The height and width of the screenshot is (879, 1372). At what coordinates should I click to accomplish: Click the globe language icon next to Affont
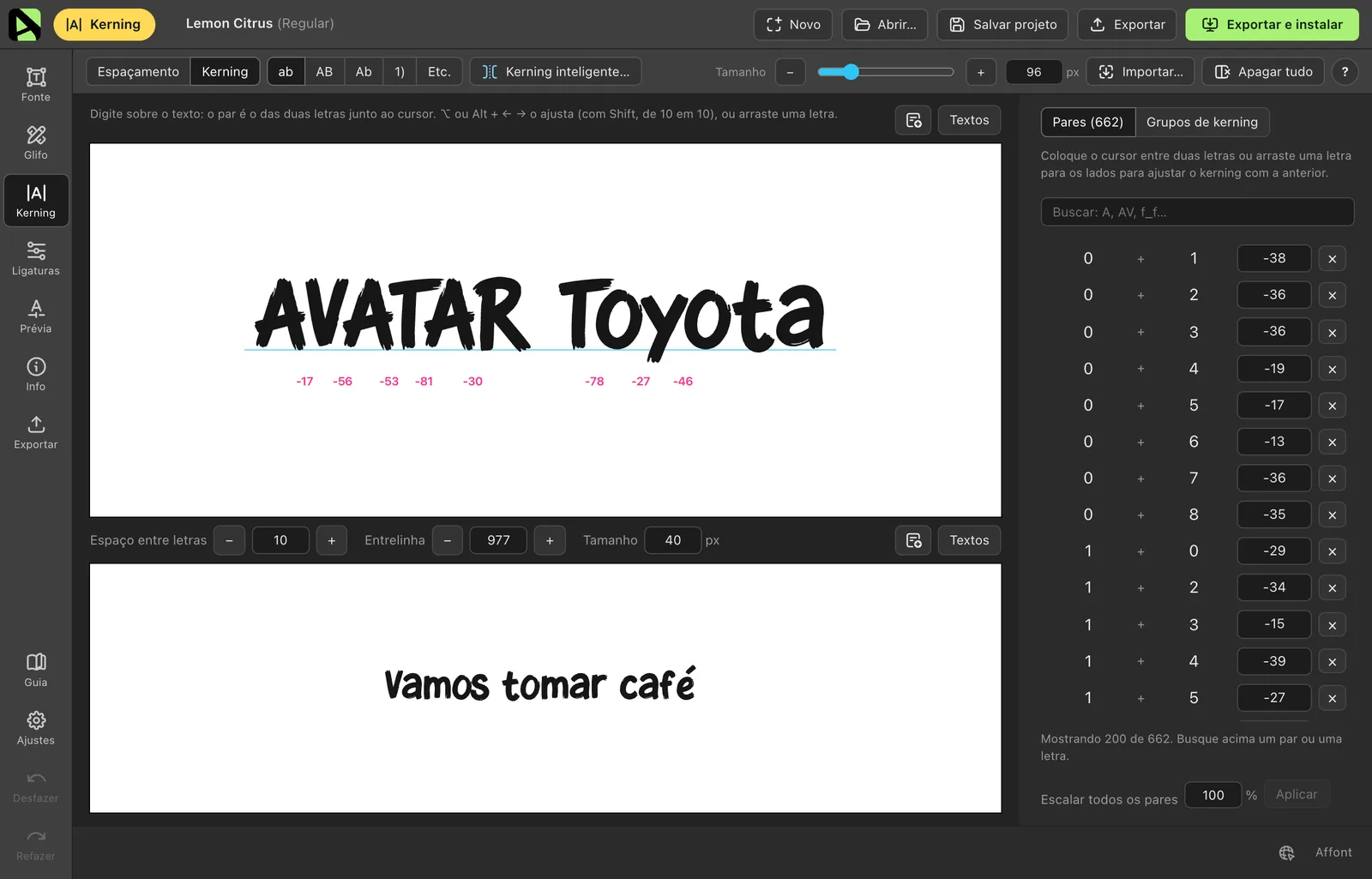(x=1286, y=852)
